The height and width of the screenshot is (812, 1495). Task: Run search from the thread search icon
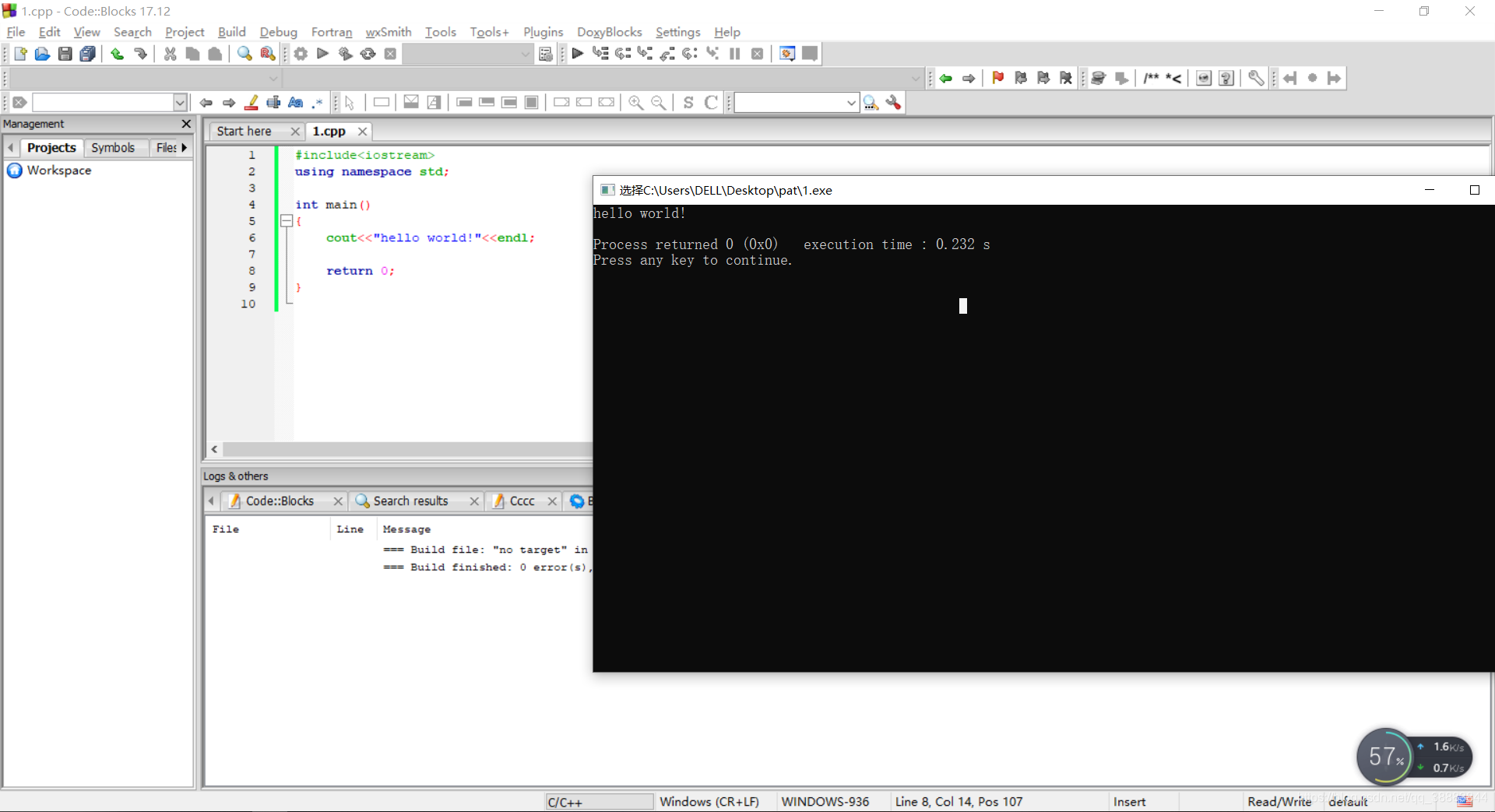(x=871, y=102)
